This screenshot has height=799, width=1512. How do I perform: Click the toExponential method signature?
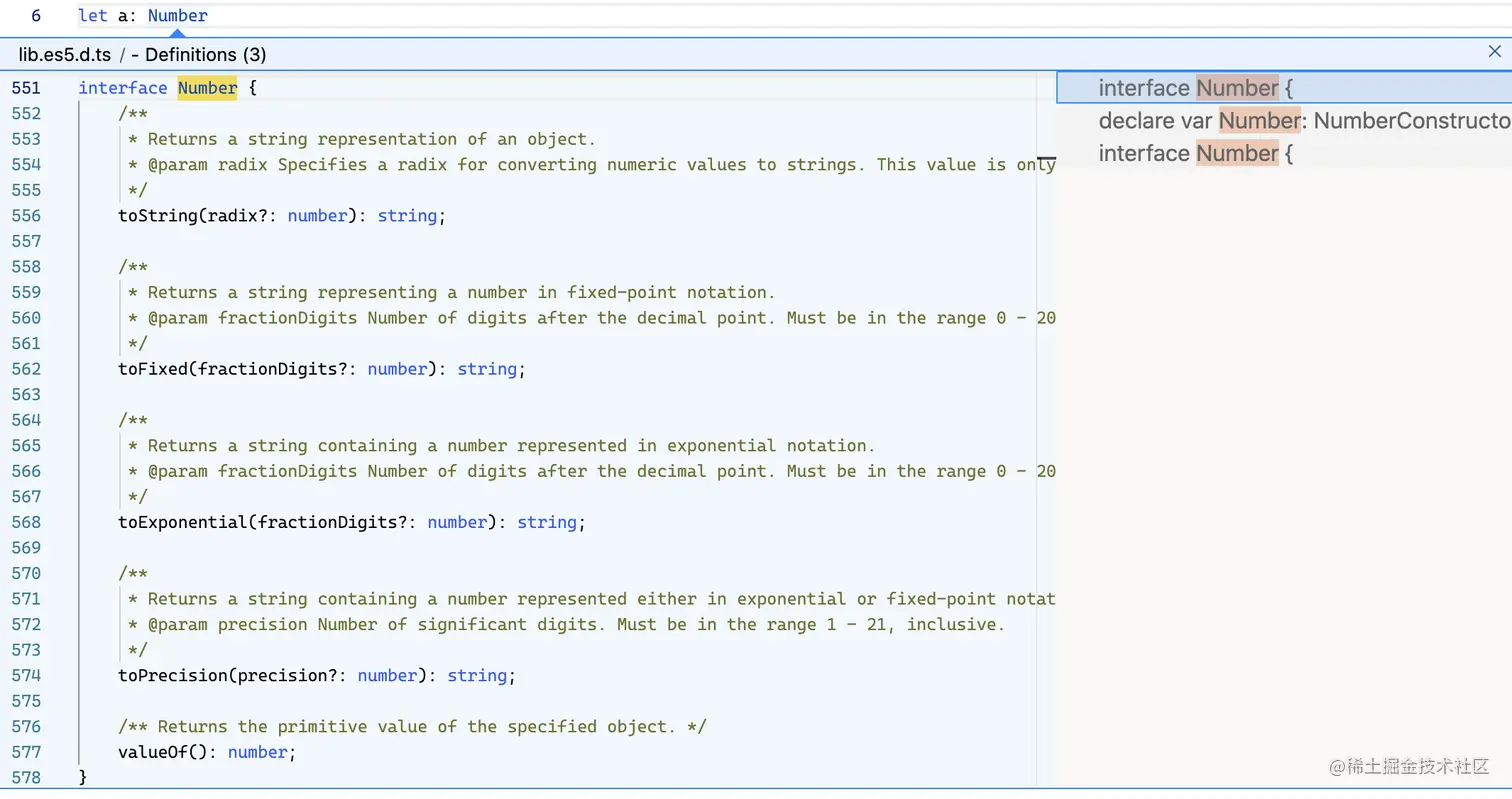(x=351, y=522)
